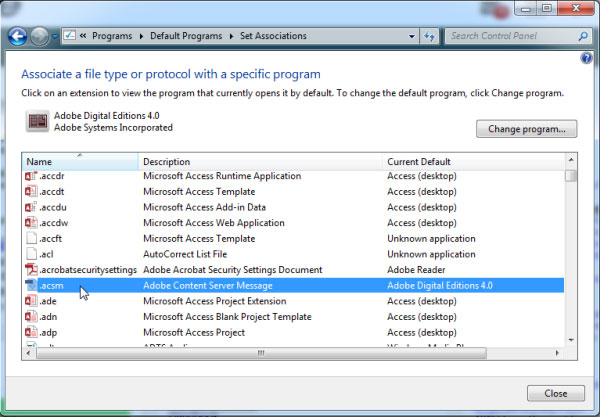
Task: Open Default Programs breadcrumb
Action: [x=186, y=36]
